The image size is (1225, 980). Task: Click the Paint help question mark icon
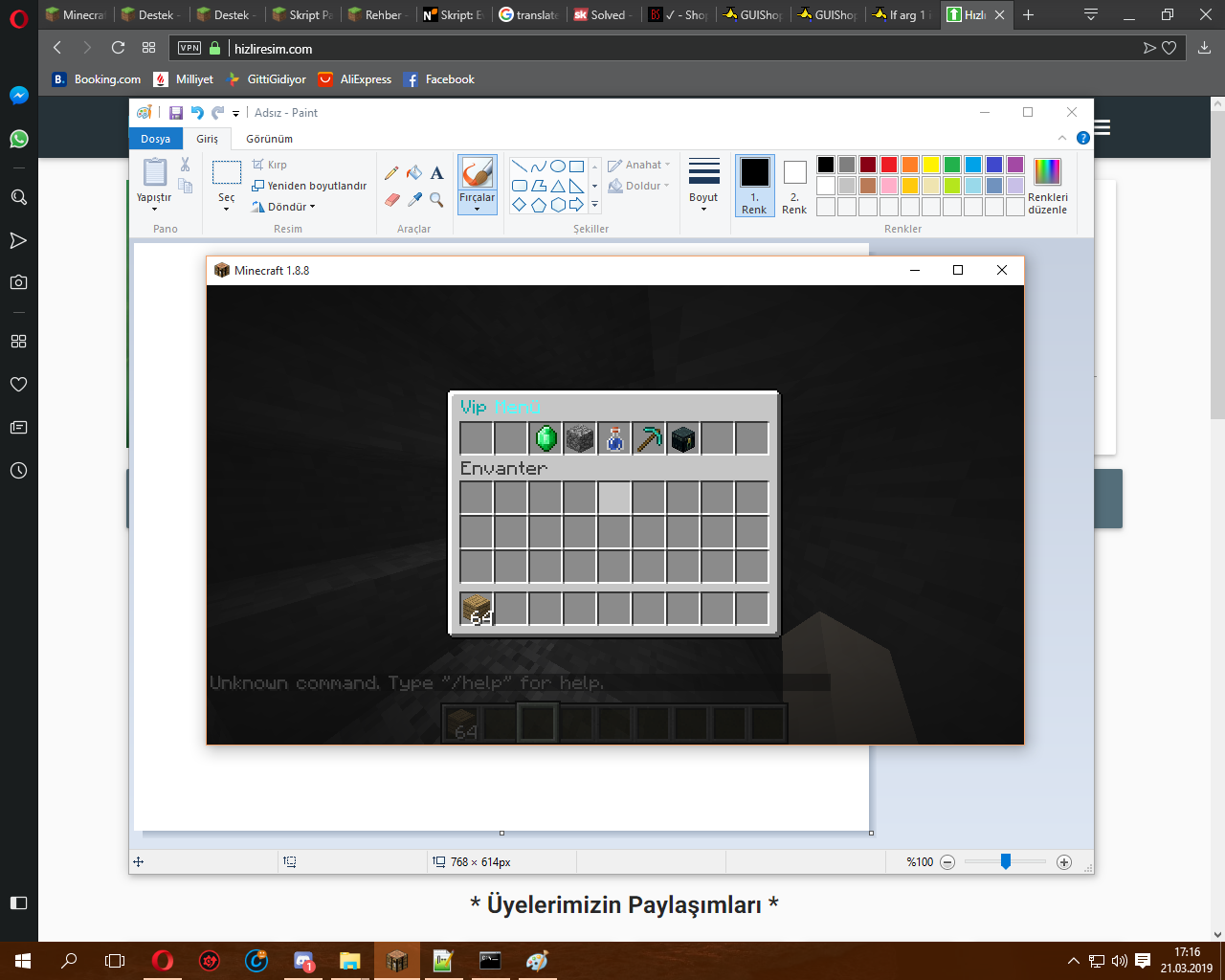[x=1083, y=138]
